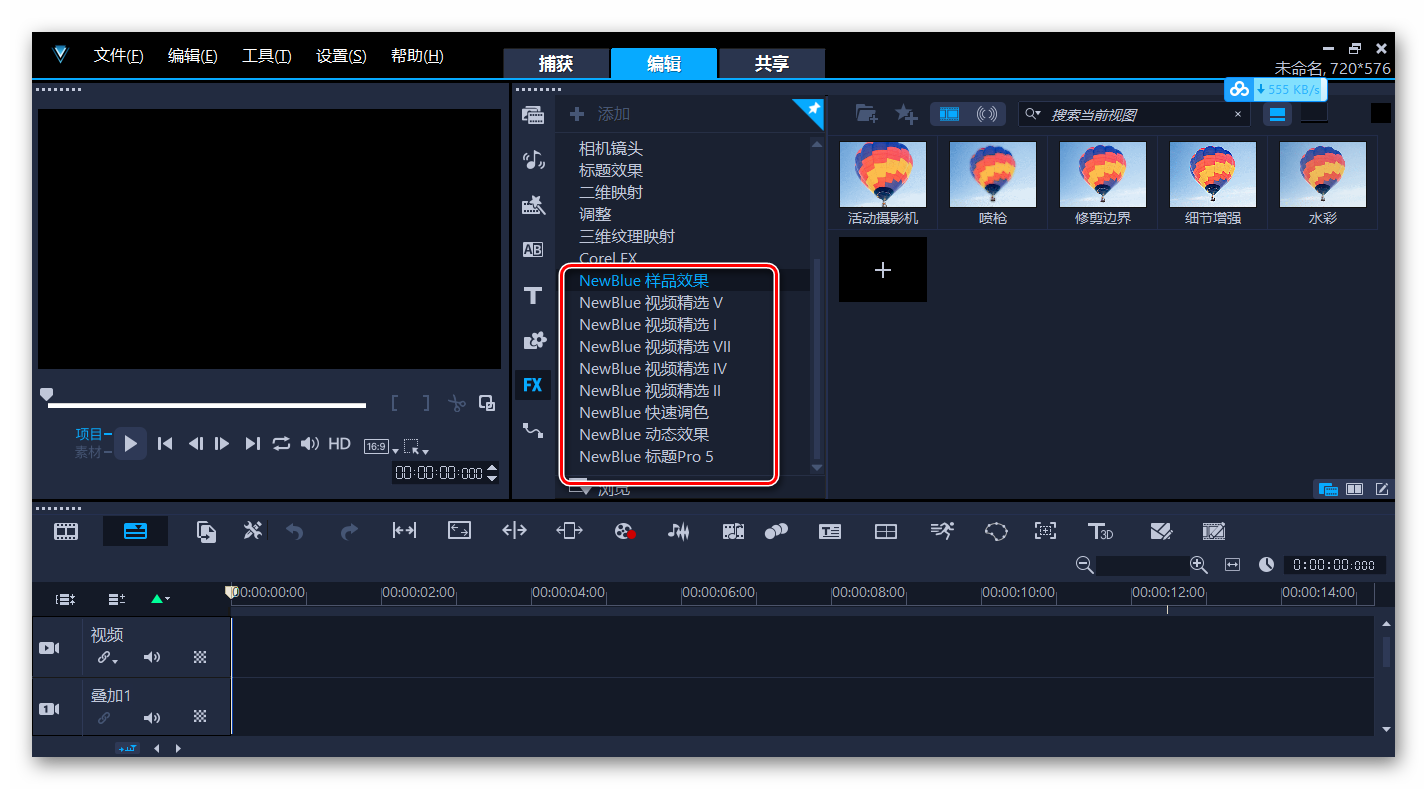Image resolution: width=1427 pixels, height=789 pixels.
Task: Switch to the 共享 tab
Action: tap(772, 63)
